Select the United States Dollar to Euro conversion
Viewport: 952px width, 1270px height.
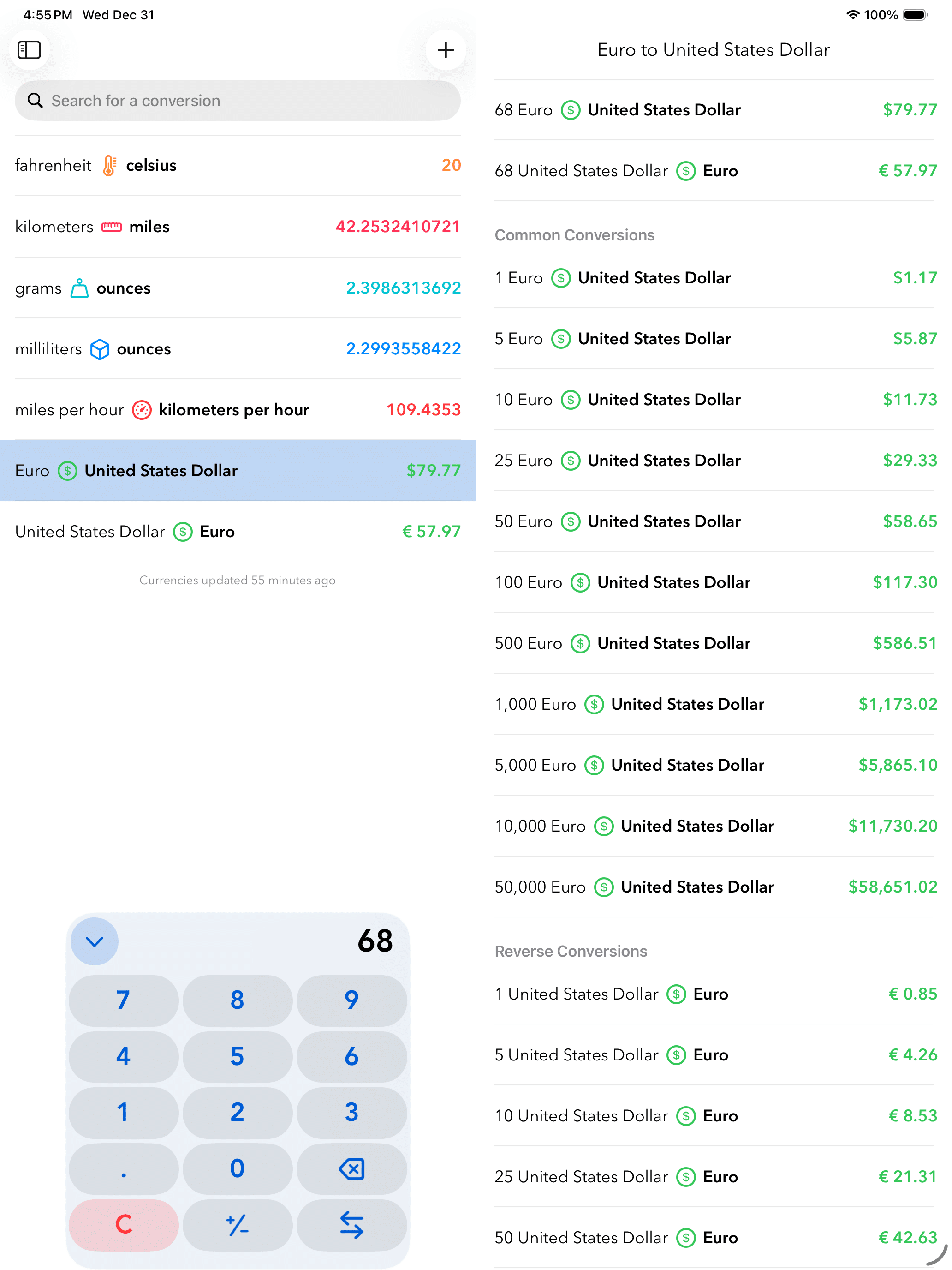point(238,532)
